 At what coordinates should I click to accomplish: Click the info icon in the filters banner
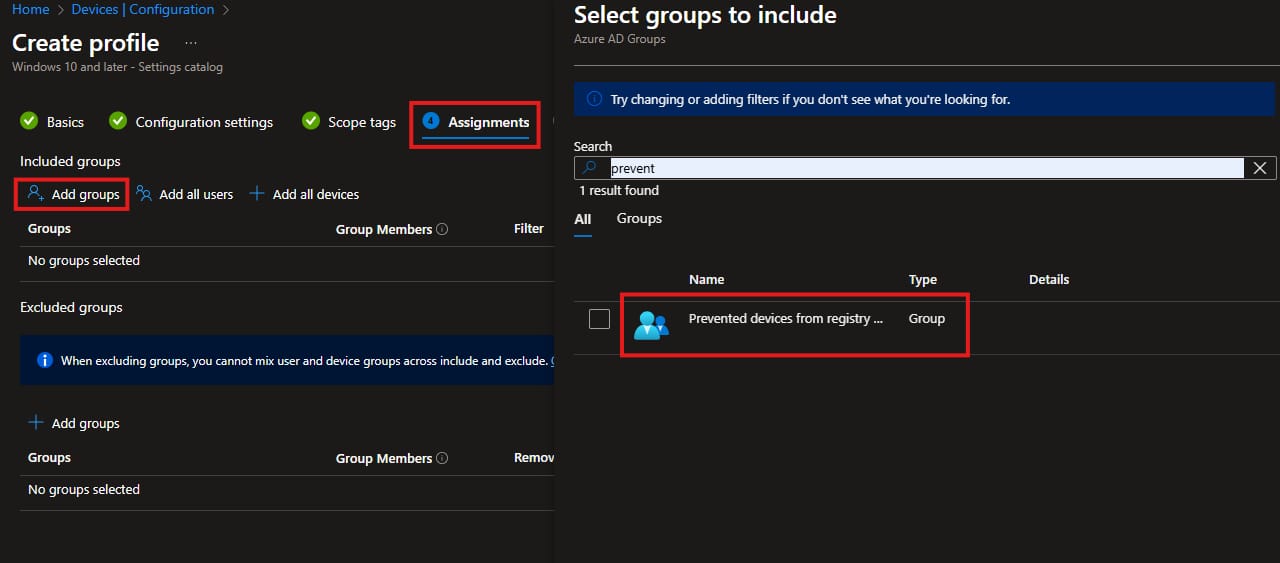[x=593, y=100]
